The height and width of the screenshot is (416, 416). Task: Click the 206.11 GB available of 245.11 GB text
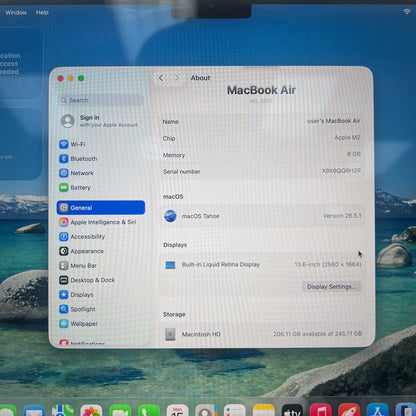[317, 334]
